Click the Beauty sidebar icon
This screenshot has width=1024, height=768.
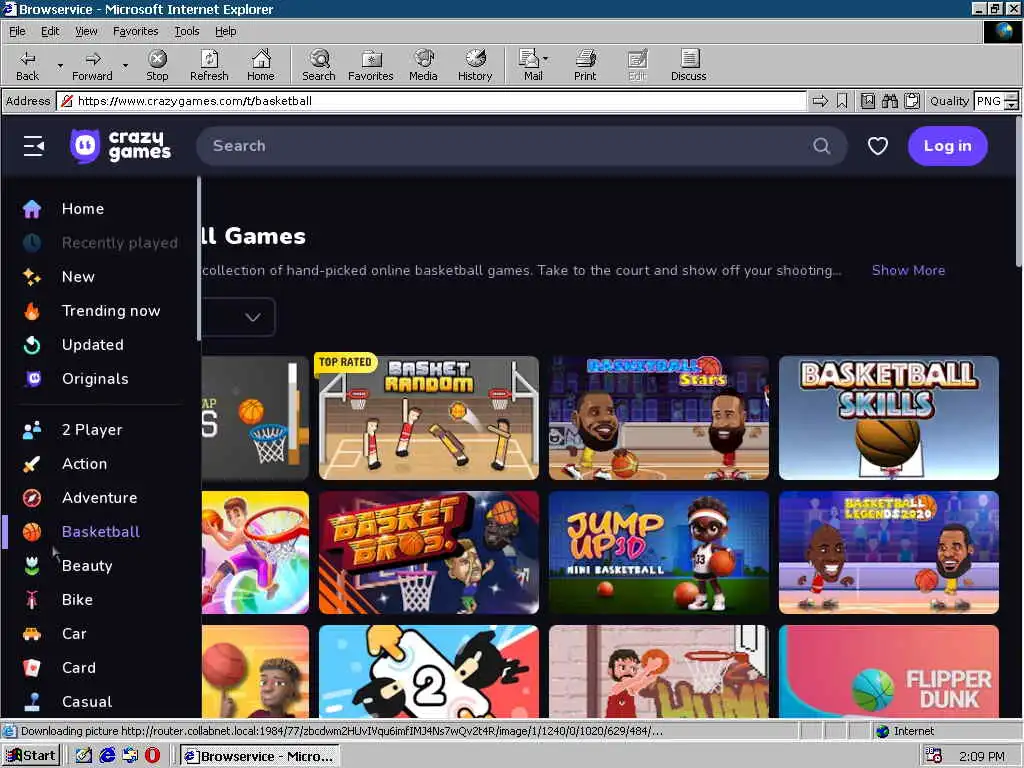pos(32,566)
